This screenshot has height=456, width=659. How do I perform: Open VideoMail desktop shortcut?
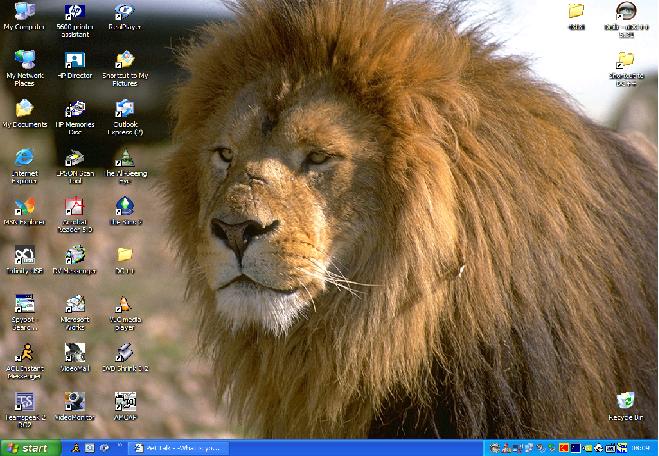pos(74,352)
